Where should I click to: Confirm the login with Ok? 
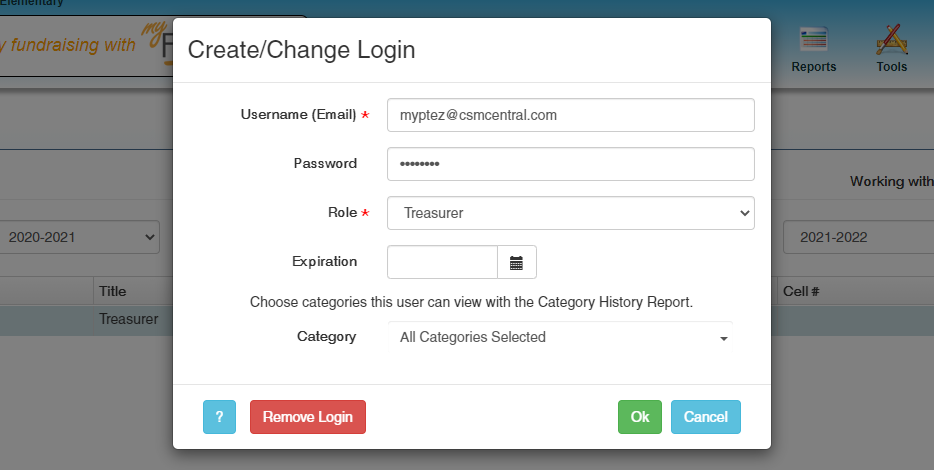[640, 417]
